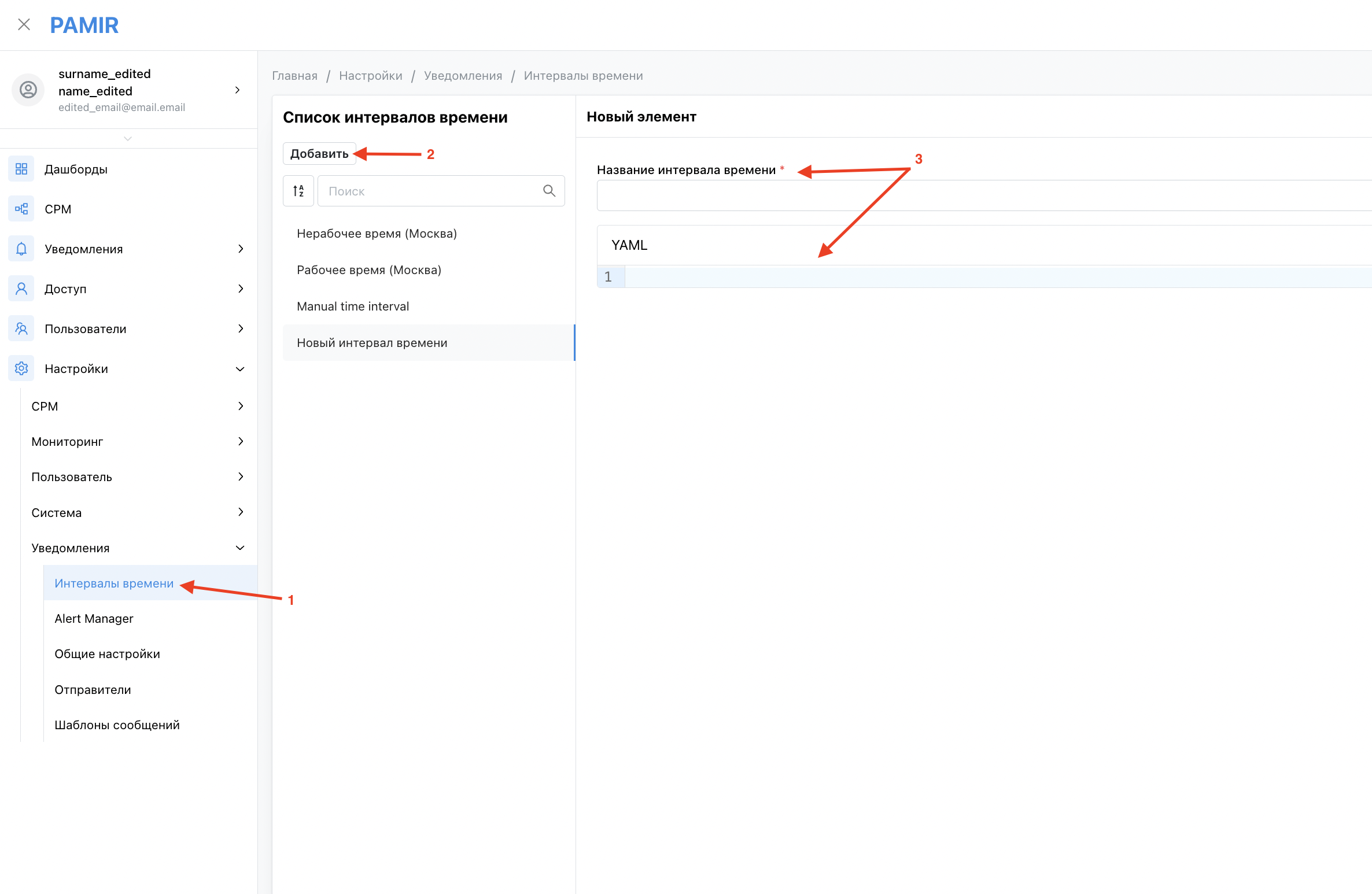
Task: Expand the Пользователи menu chevron
Action: (241, 328)
